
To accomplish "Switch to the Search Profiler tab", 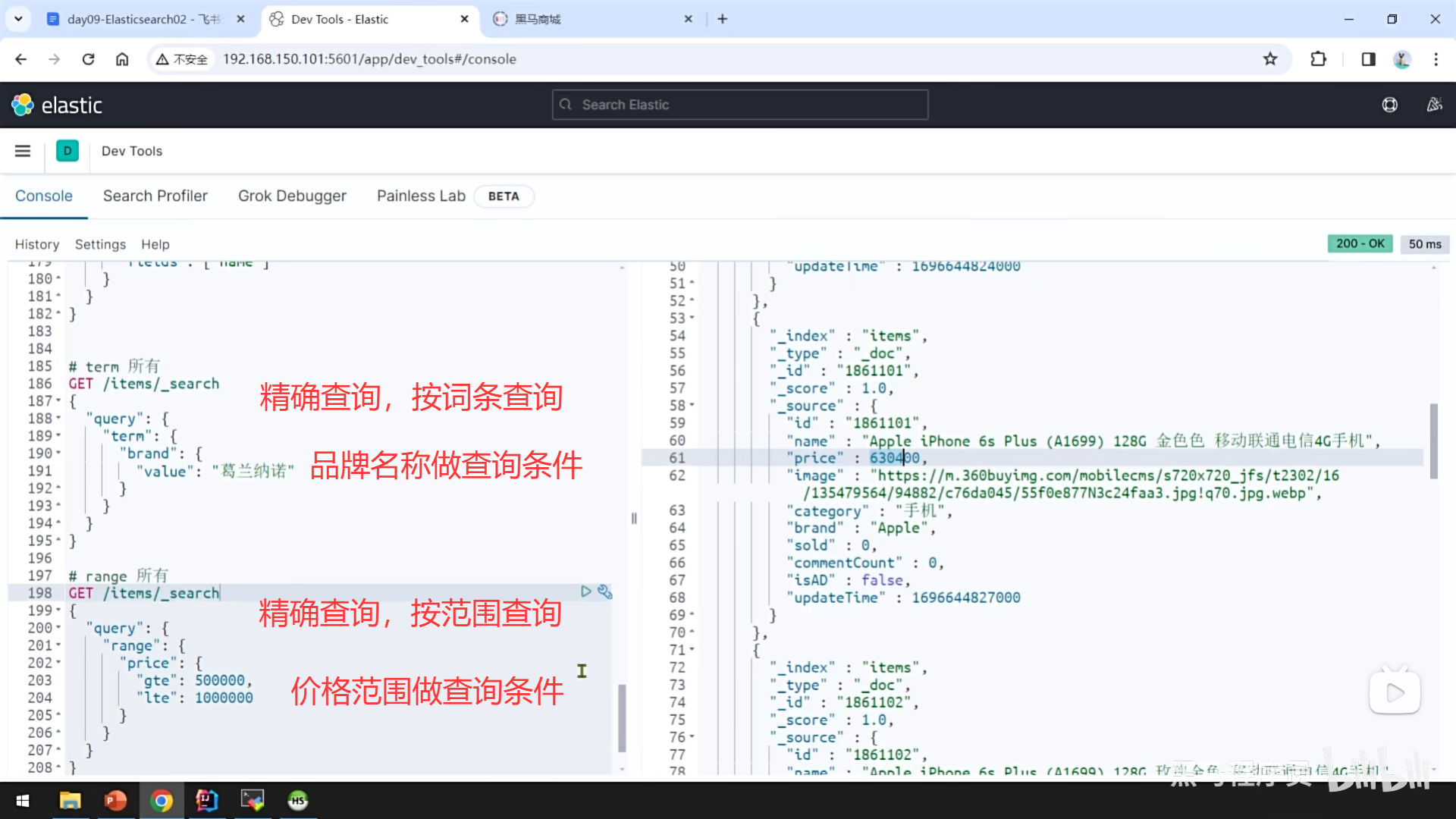I will pos(155,196).
